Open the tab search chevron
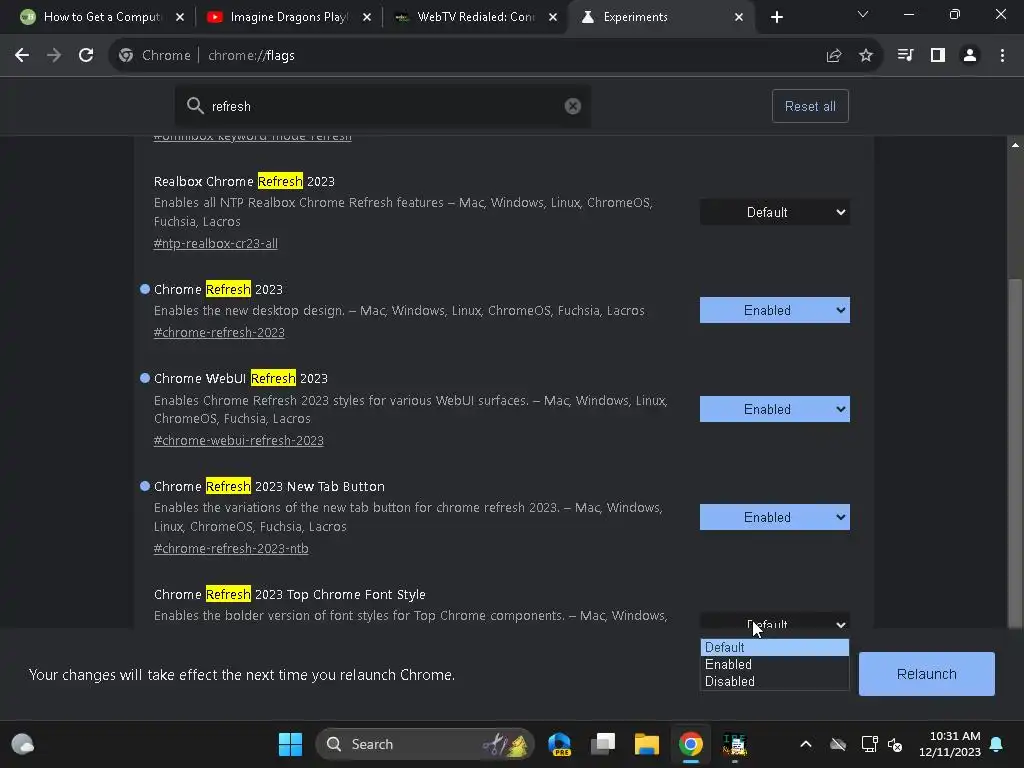This screenshot has width=1024, height=768. [x=863, y=14]
